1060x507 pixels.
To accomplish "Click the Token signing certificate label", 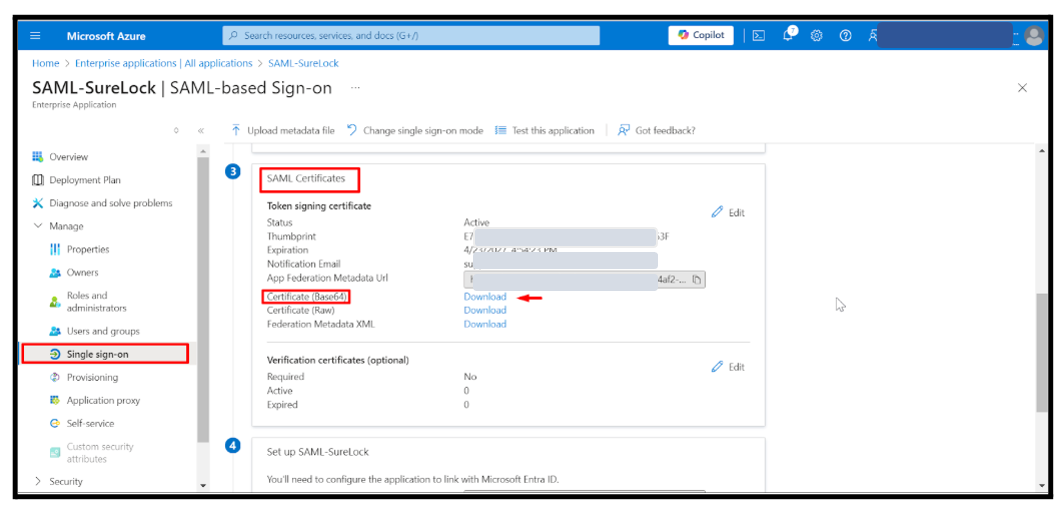I will pos(319,206).
